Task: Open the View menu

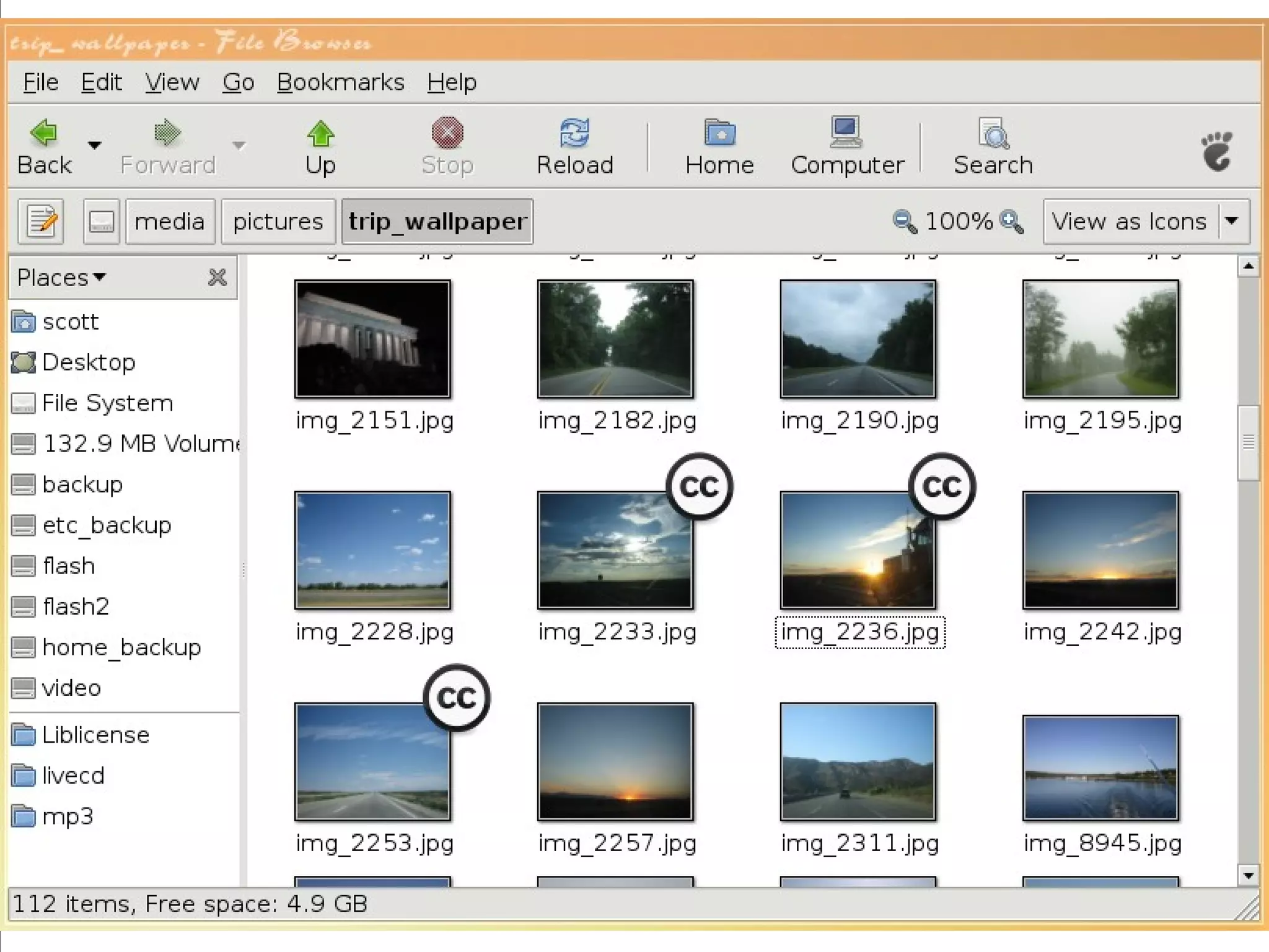Action: [172, 82]
